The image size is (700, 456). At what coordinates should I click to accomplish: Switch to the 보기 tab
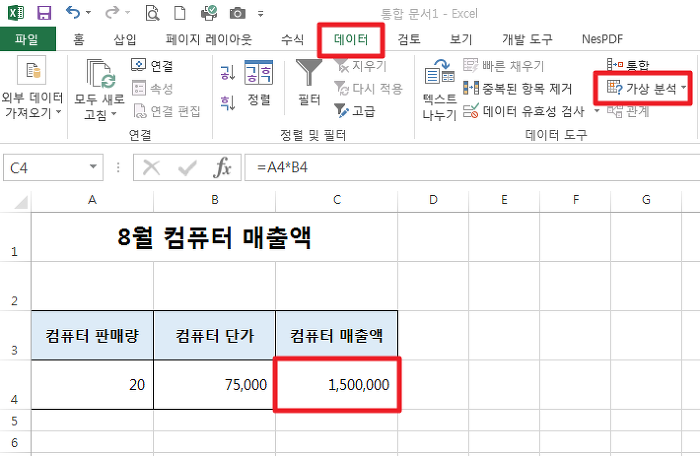tap(461, 39)
